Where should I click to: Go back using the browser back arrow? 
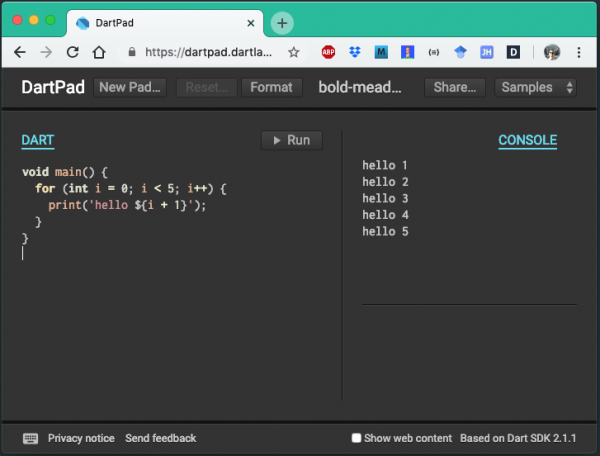20,52
